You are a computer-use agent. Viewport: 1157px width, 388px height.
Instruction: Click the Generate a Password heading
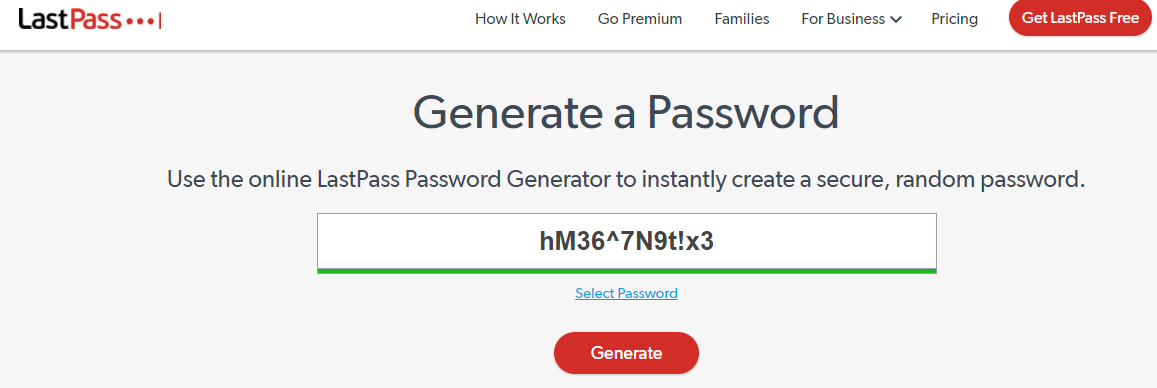click(x=626, y=113)
